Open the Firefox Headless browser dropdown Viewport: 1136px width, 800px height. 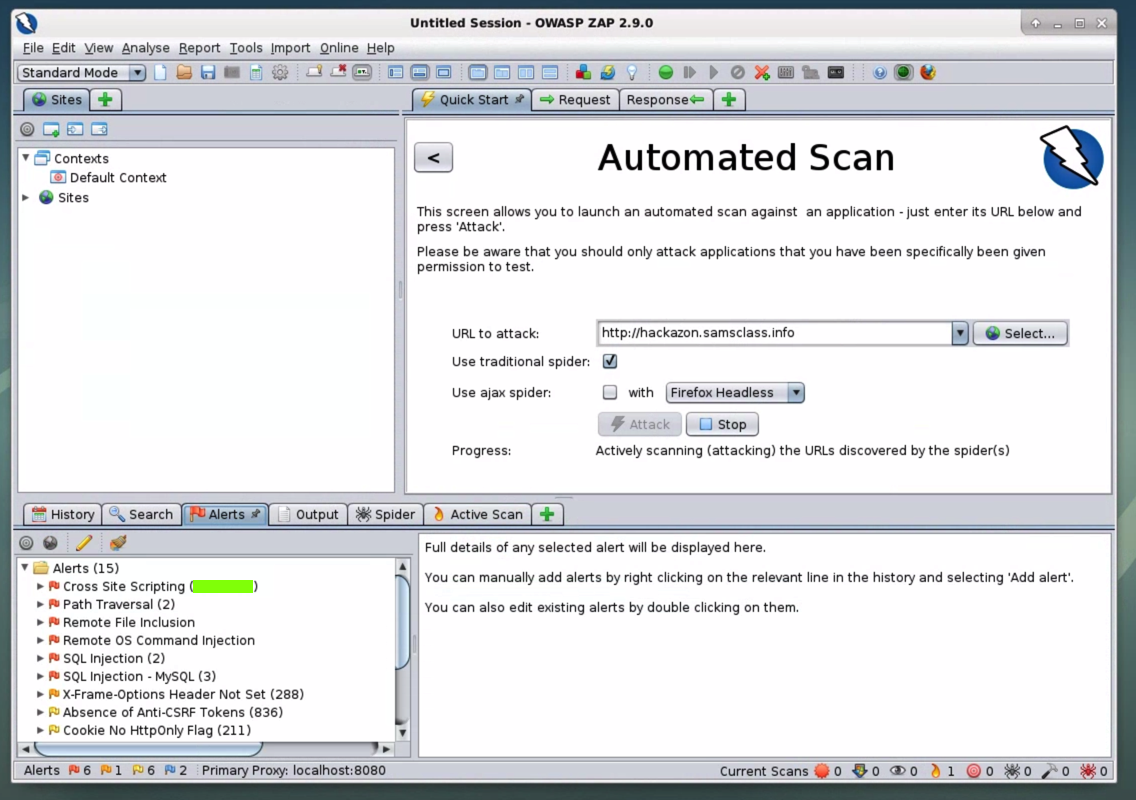(735, 392)
